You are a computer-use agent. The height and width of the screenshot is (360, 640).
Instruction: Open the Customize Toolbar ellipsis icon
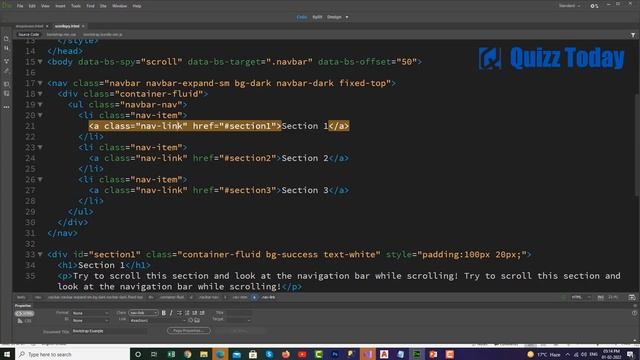pos(6,107)
